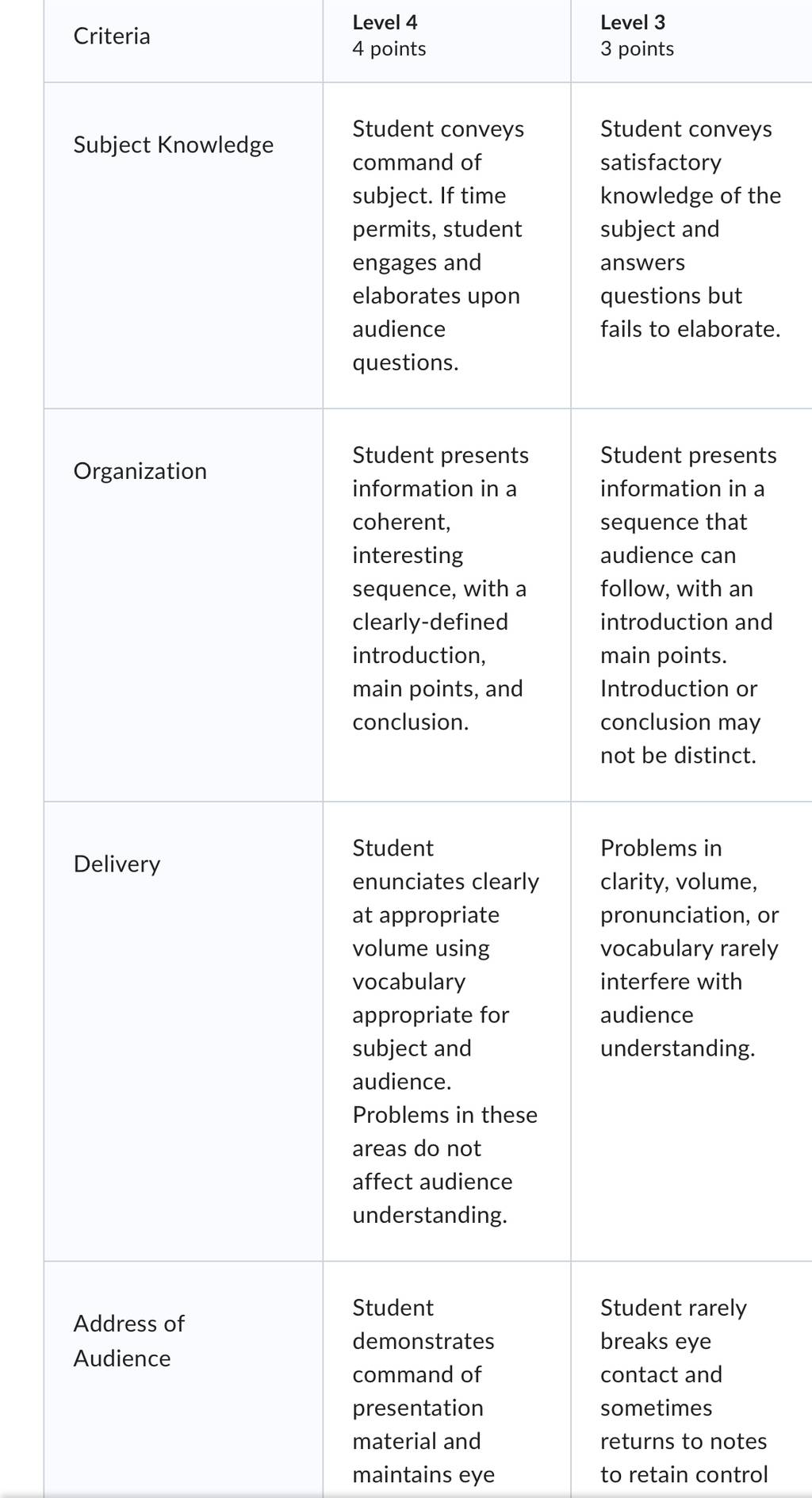Viewport: 812px width, 1498px height.
Task: Click the '4 points' text
Action: tap(389, 49)
